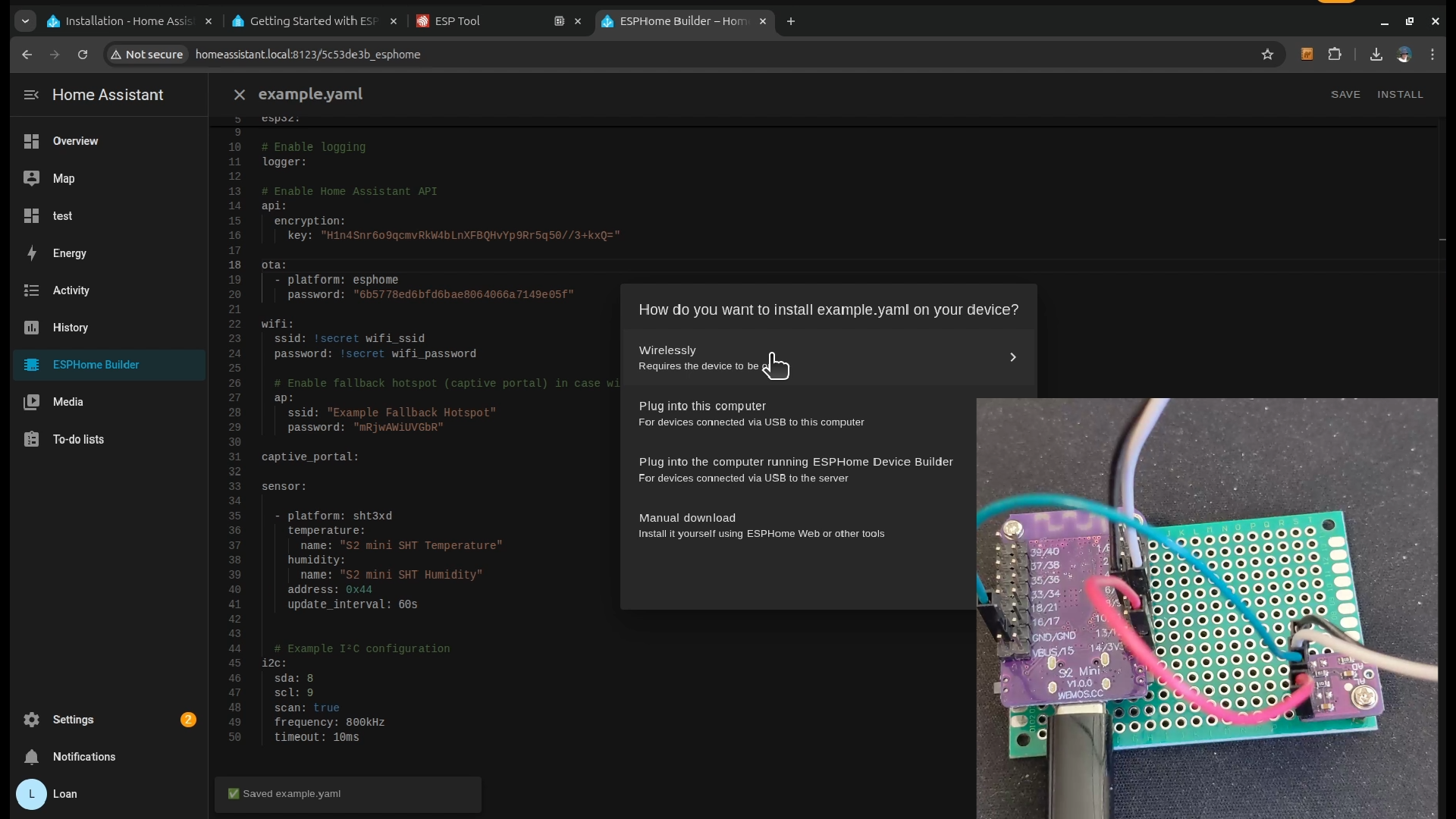Click the example.yaml file title

pos(310,94)
